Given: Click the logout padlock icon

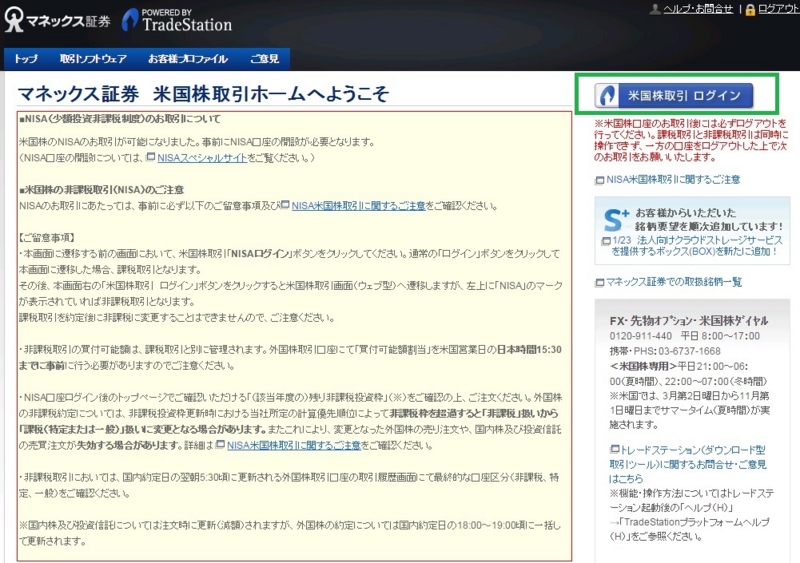Looking at the screenshot, I should pyautogui.click(x=750, y=10).
